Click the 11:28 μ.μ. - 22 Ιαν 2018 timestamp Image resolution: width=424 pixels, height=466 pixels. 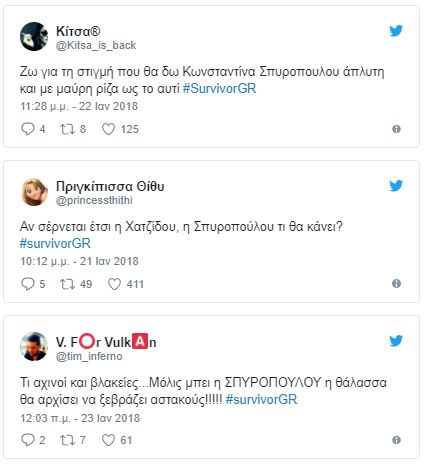[79, 106]
